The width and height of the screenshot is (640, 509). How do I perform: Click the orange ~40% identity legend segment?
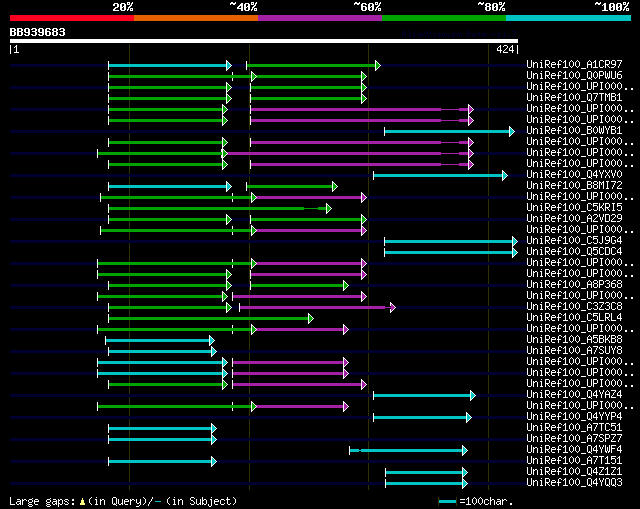pyautogui.click(x=196, y=18)
